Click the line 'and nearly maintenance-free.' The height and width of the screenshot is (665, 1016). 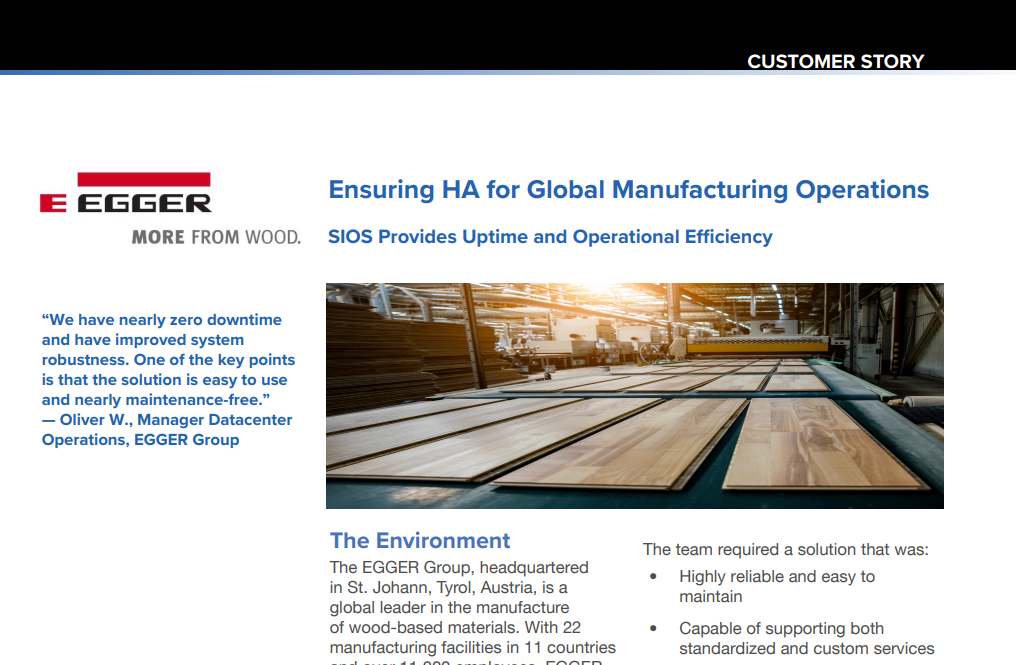156,400
